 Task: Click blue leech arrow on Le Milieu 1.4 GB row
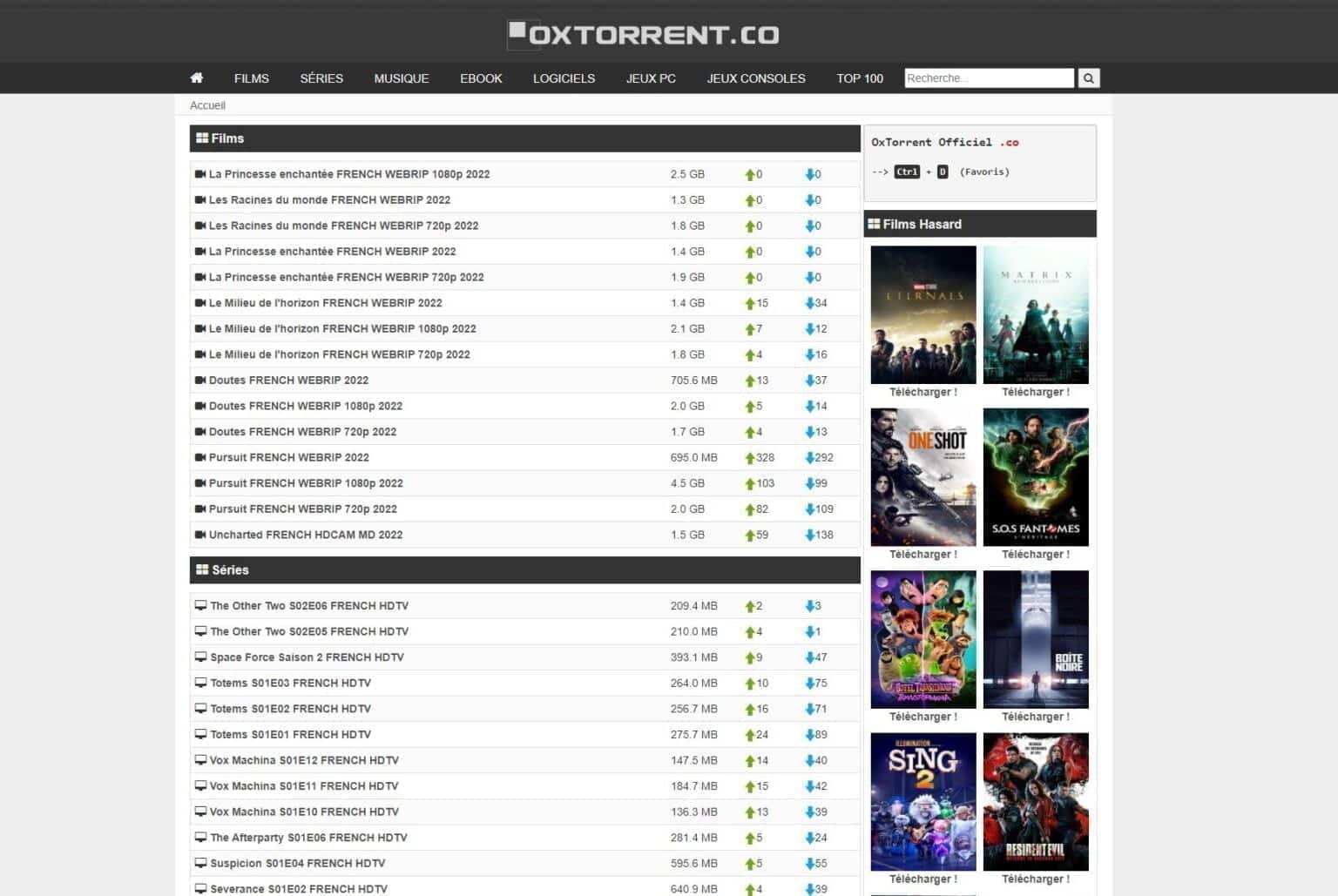[x=810, y=303]
